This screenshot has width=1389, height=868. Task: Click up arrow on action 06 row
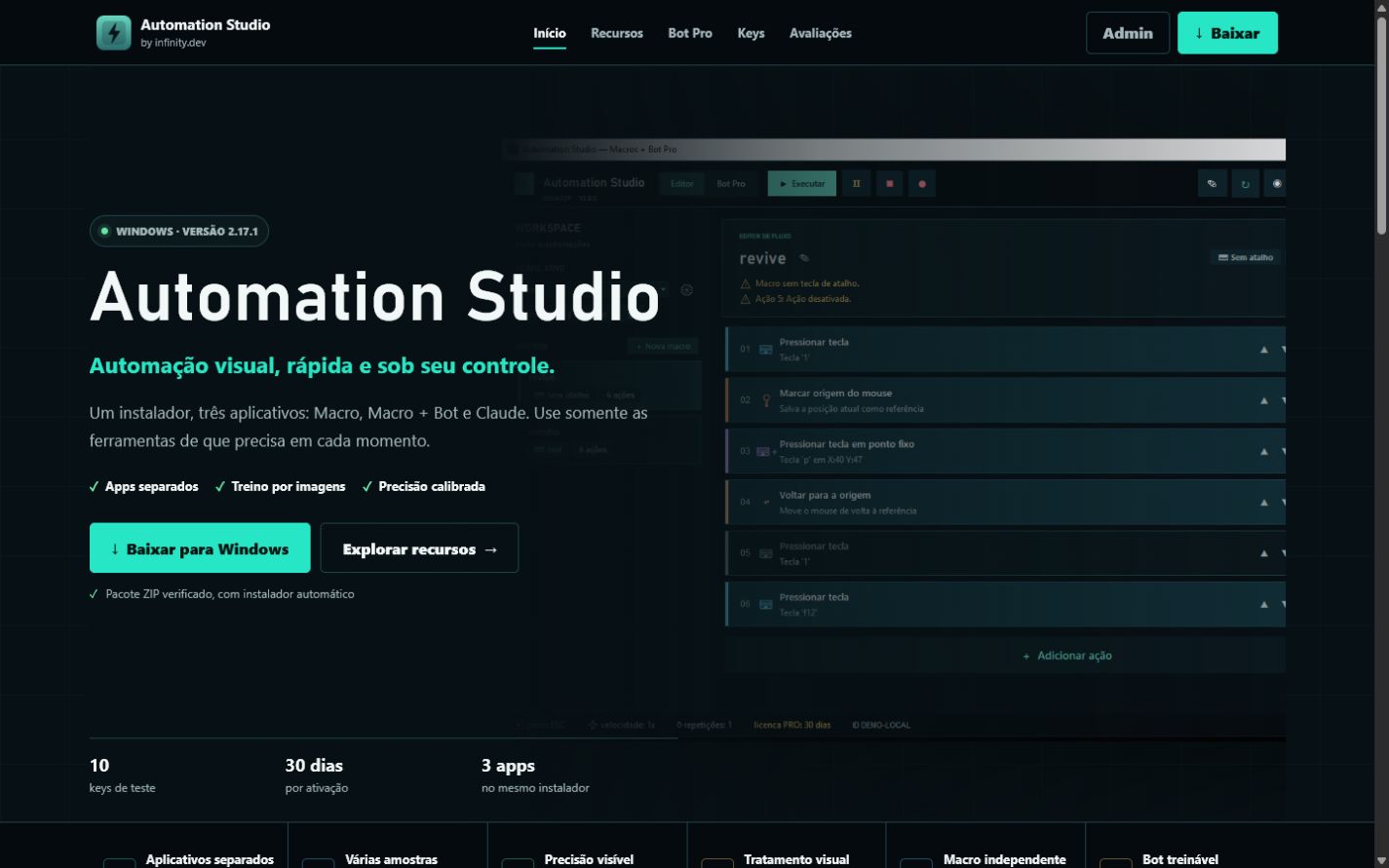[x=1264, y=604]
